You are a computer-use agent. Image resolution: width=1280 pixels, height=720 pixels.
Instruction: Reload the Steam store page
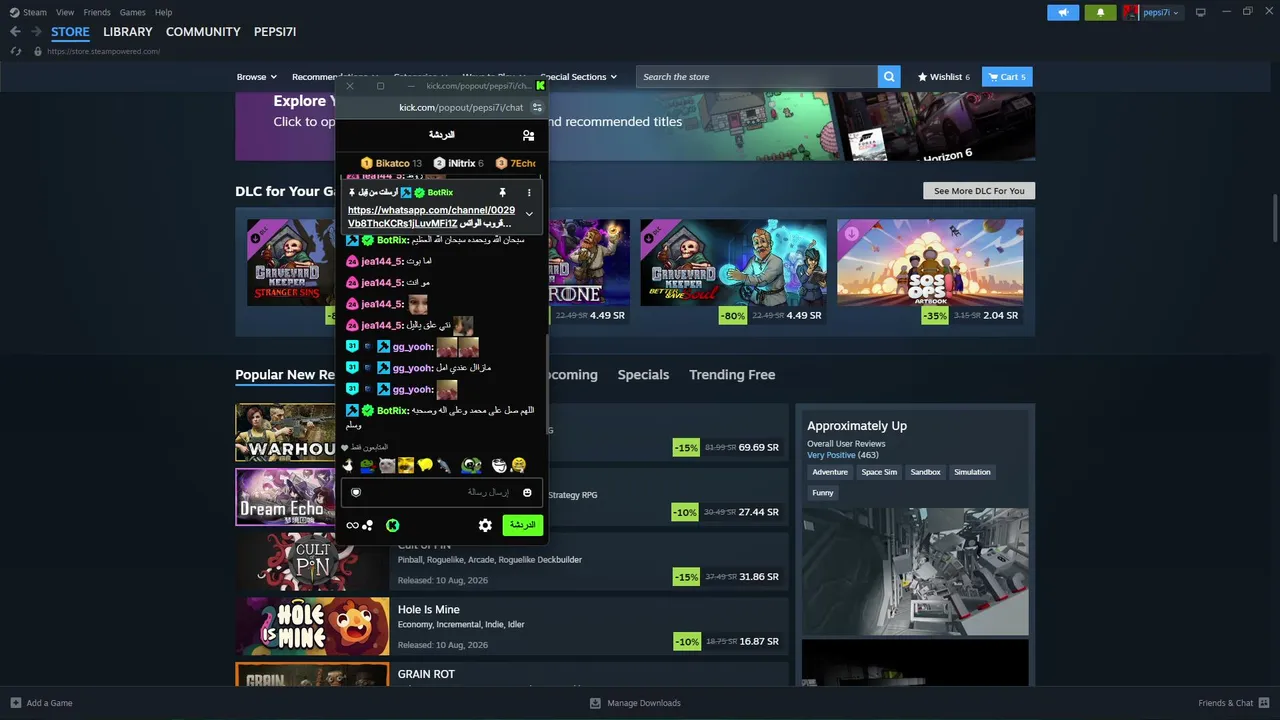click(15, 51)
